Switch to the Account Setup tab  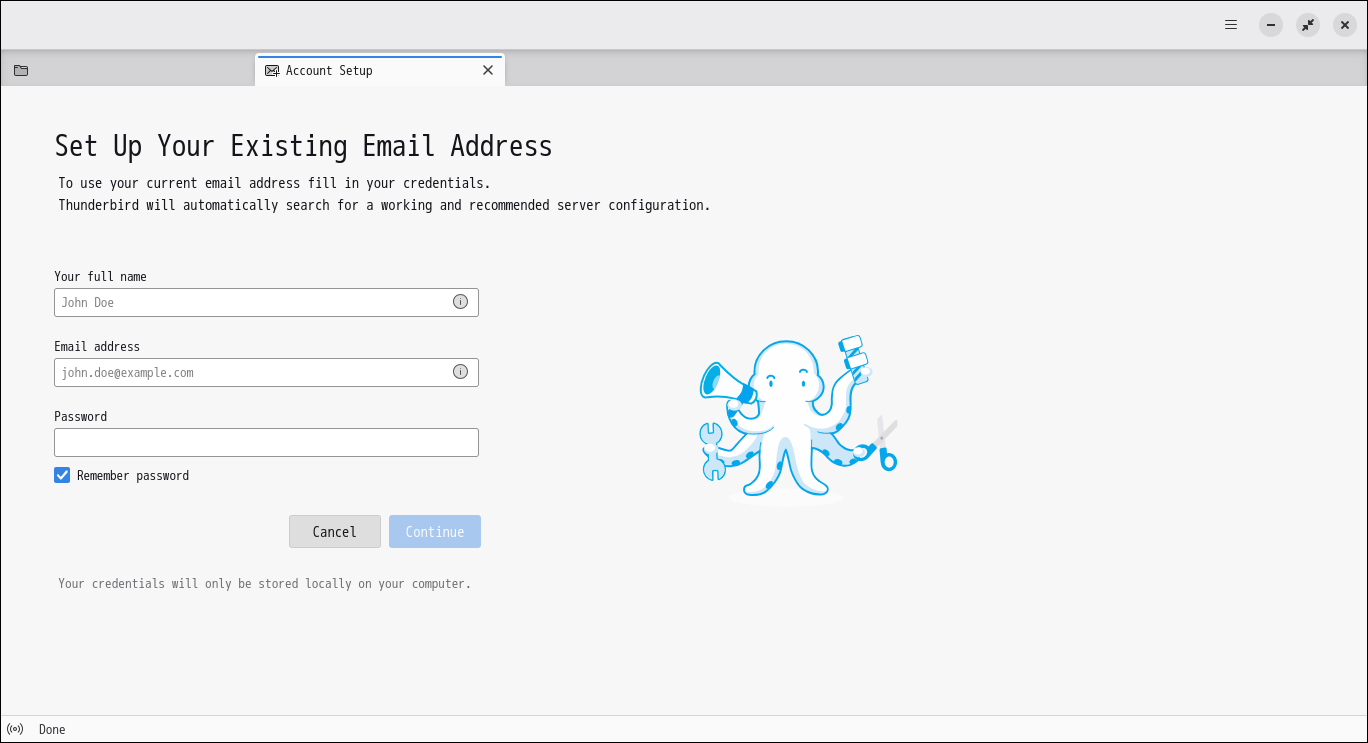pos(380,70)
